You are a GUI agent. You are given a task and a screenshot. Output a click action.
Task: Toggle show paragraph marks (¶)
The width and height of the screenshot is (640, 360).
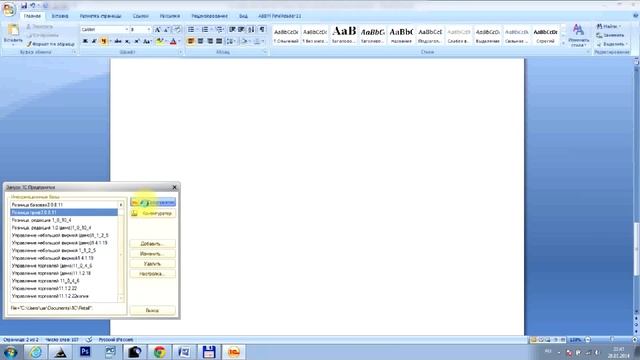(262, 30)
